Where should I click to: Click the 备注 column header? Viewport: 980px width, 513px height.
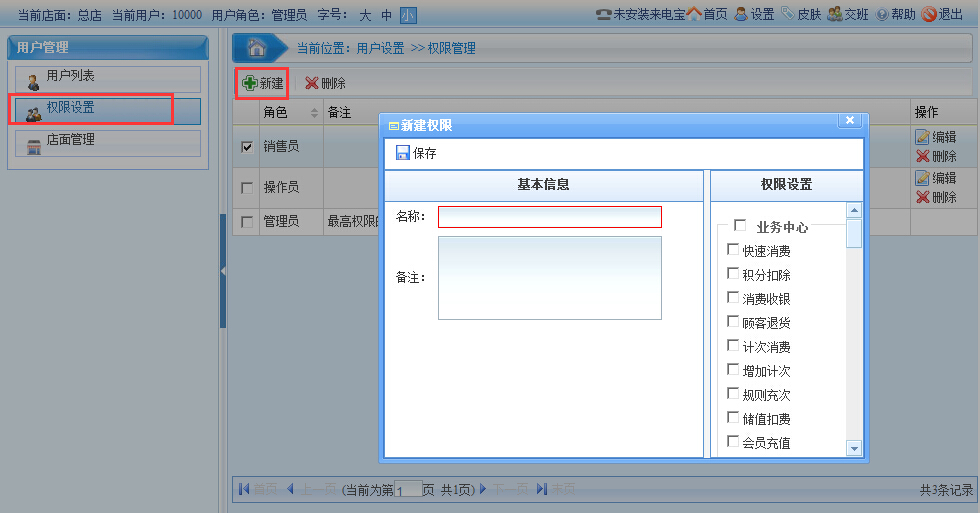pyautogui.click(x=339, y=112)
